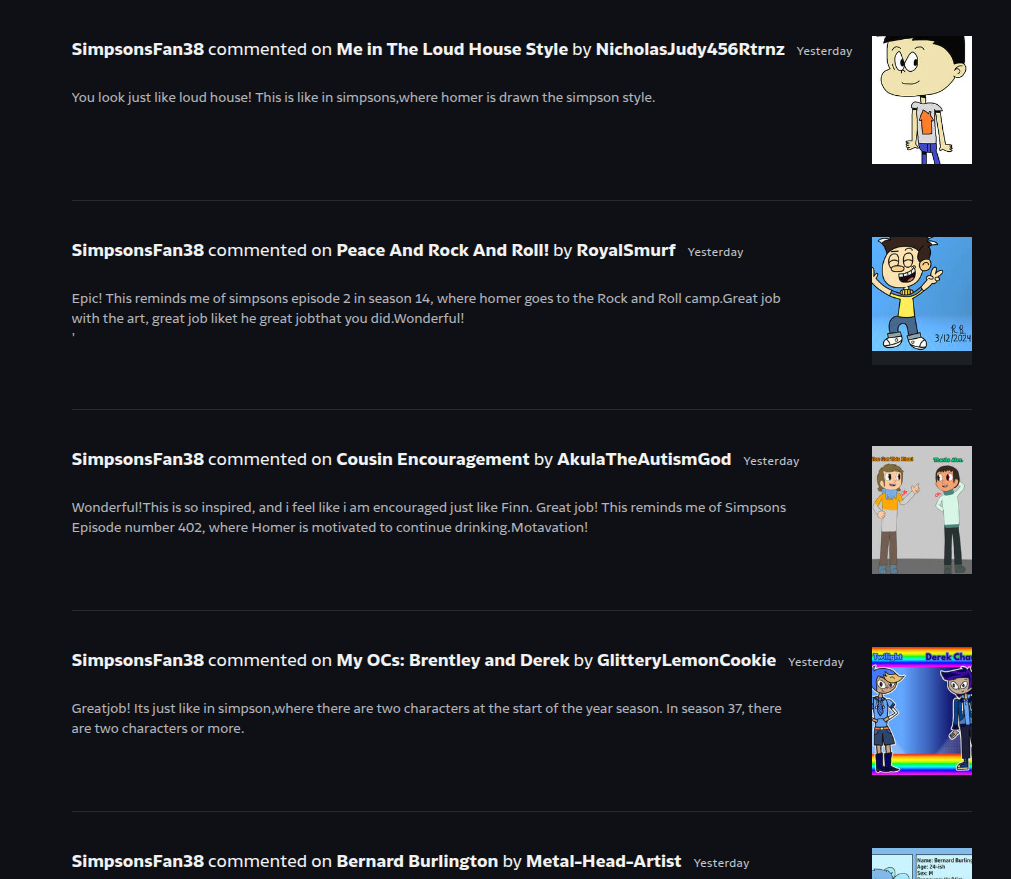Open the rainbow-bordered Brentley and Derek thumbnail

[921, 711]
